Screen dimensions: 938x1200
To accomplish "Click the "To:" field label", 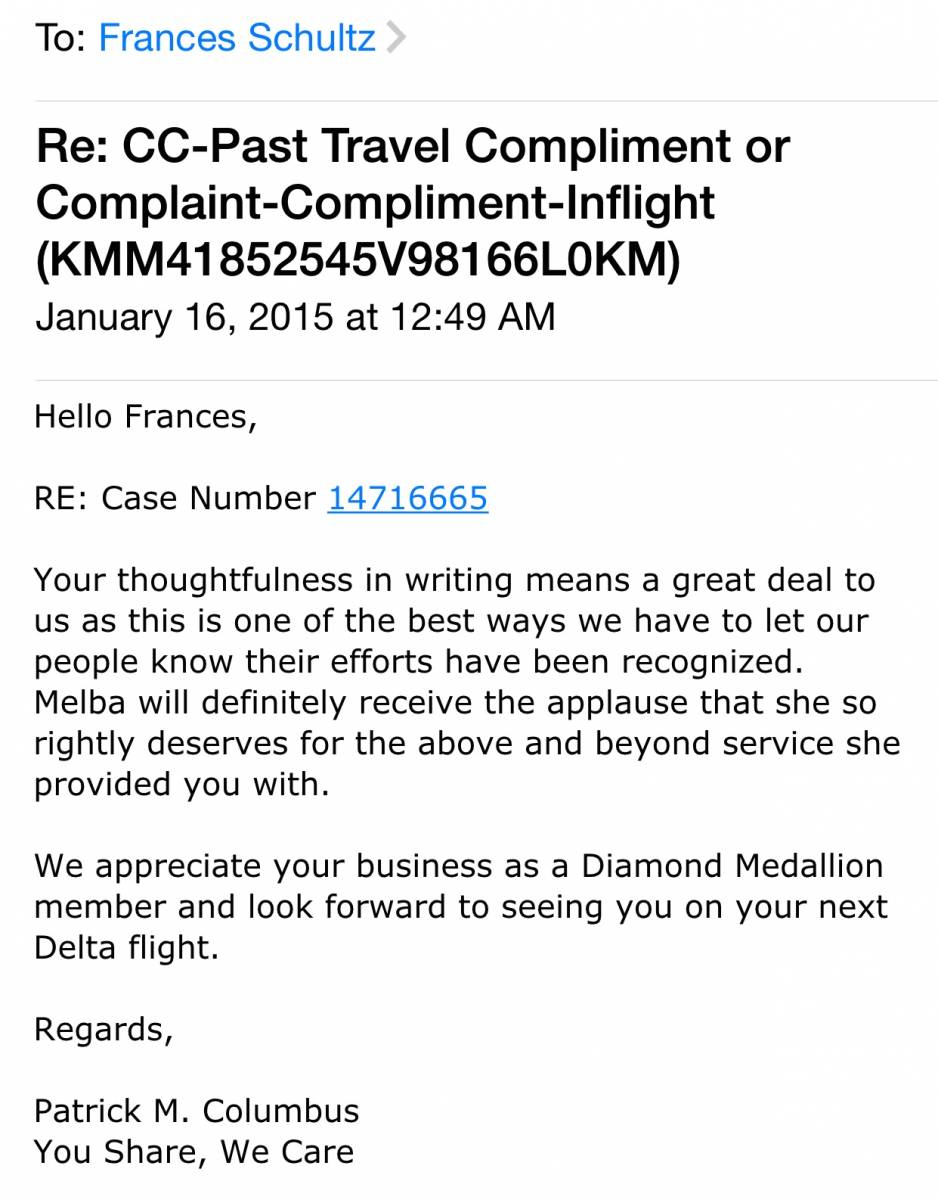I will [x=62, y=39].
